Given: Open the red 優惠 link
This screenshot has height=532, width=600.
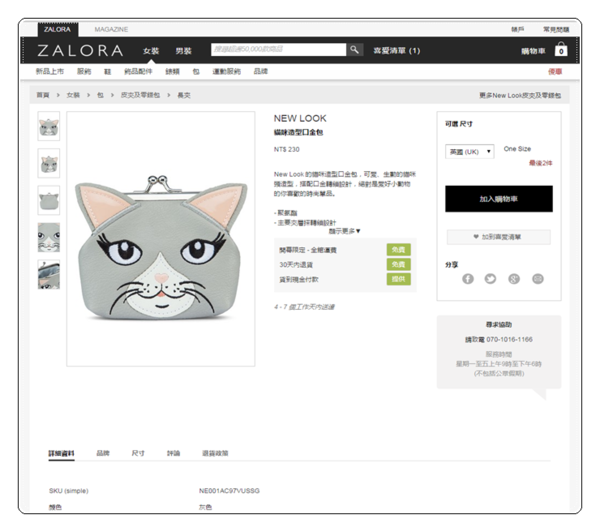Looking at the screenshot, I should 555,72.
